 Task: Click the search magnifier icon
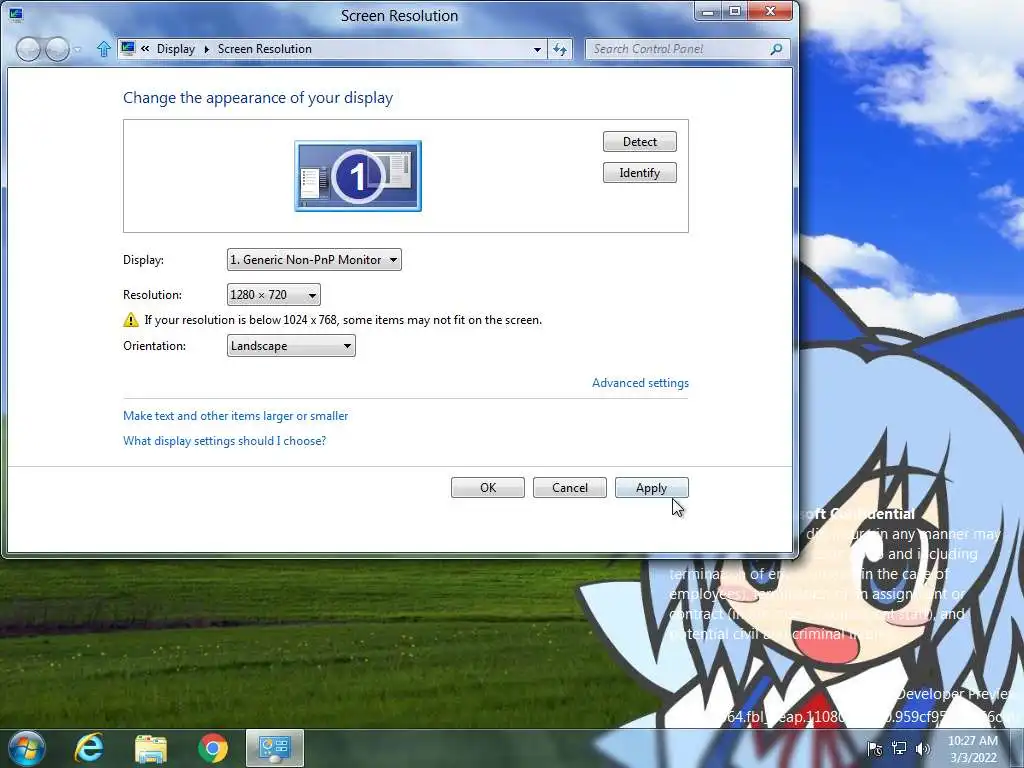[776, 49]
